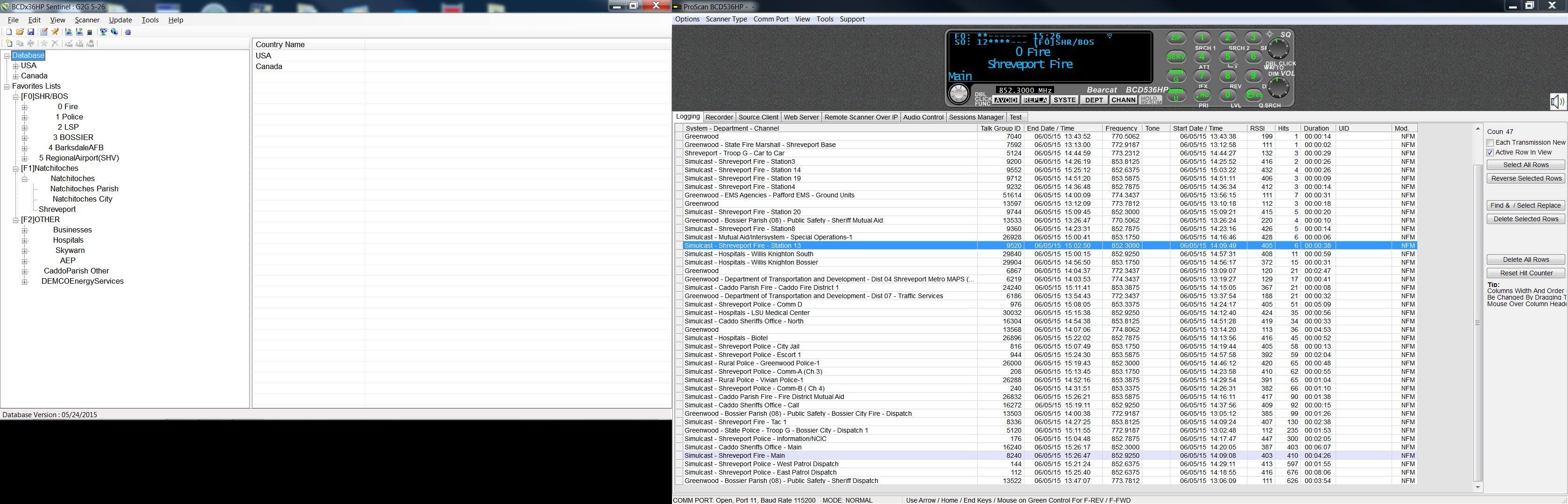Uncheck Active Row In View checkbox
Screen dimensions: 1568x504
(x=1490, y=153)
